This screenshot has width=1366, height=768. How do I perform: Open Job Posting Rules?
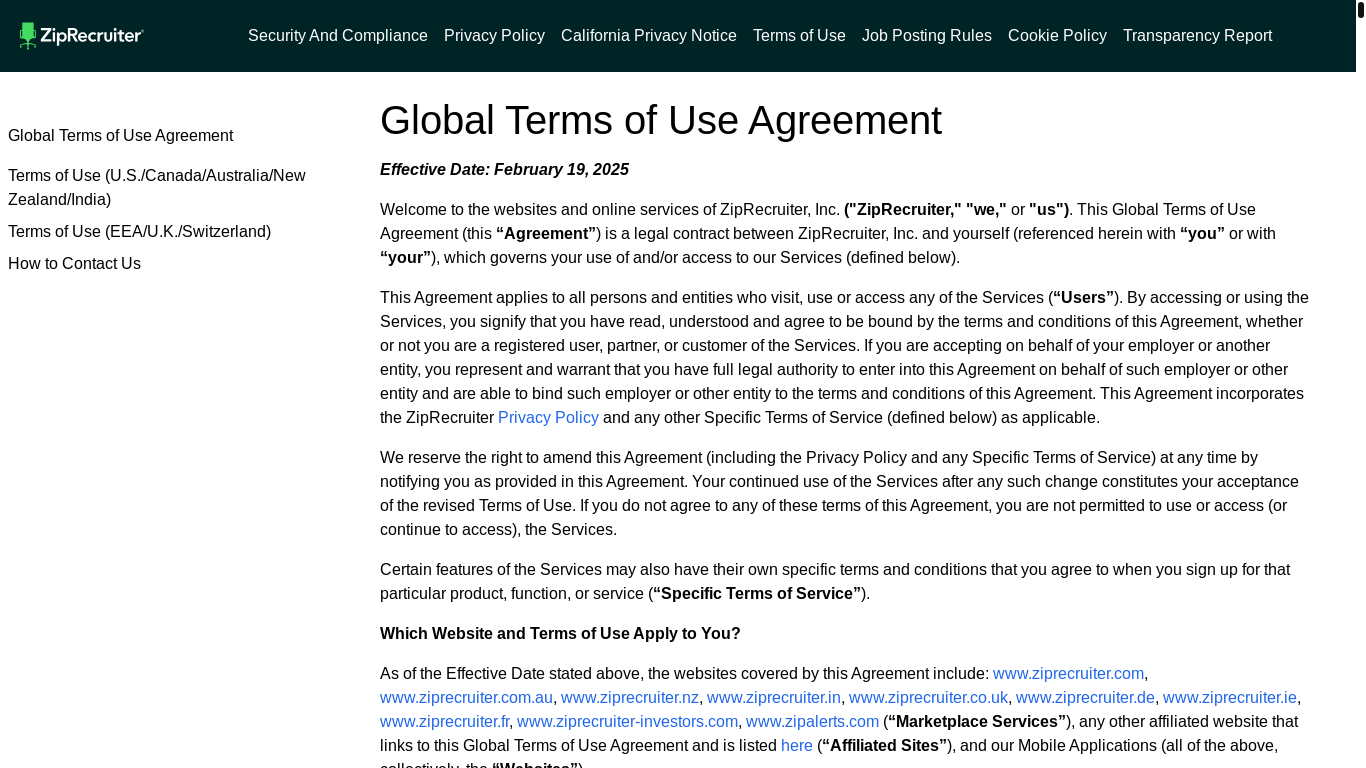click(927, 36)
